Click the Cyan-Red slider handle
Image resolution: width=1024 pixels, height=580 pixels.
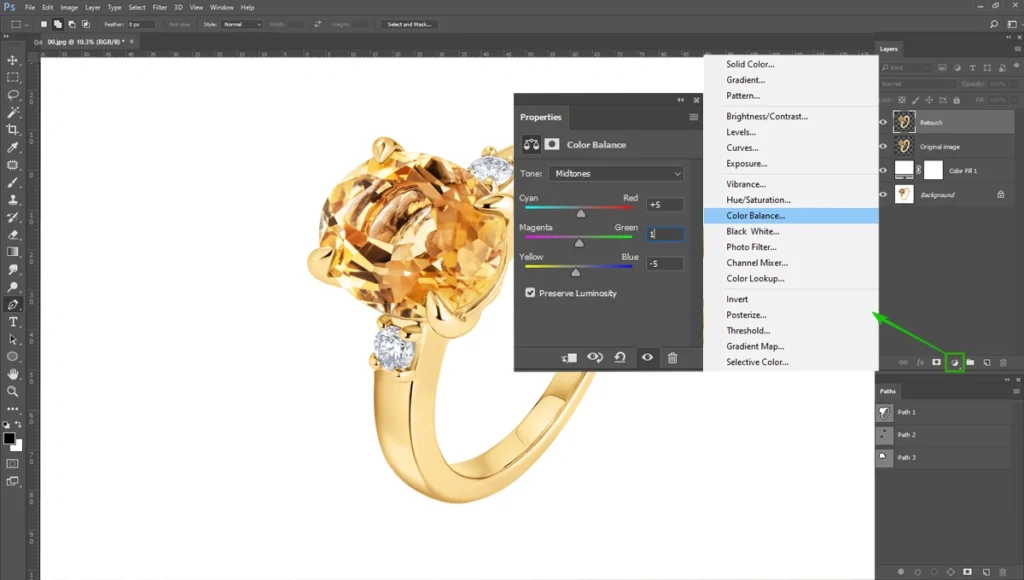[581, 214]
